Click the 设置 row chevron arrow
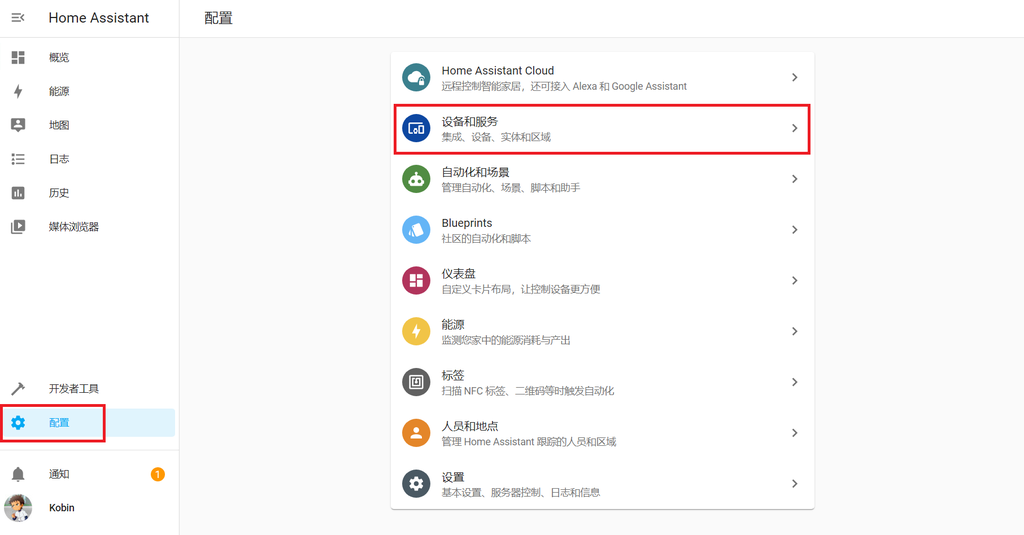 pos(795,484)
